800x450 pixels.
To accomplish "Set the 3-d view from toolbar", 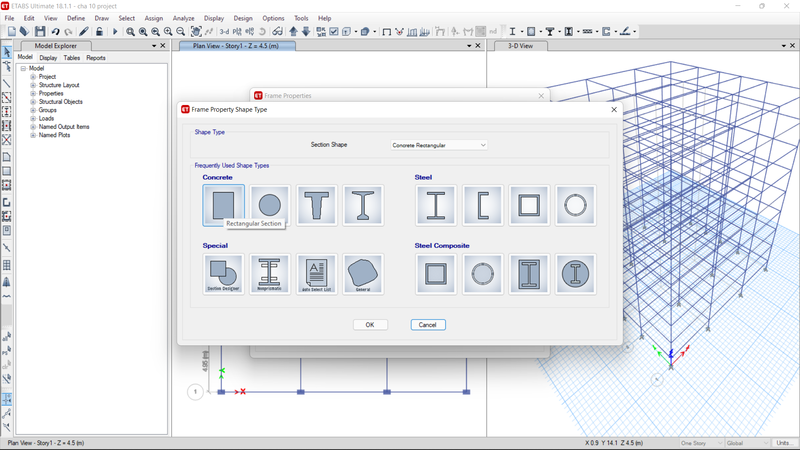I will [224, 32].
